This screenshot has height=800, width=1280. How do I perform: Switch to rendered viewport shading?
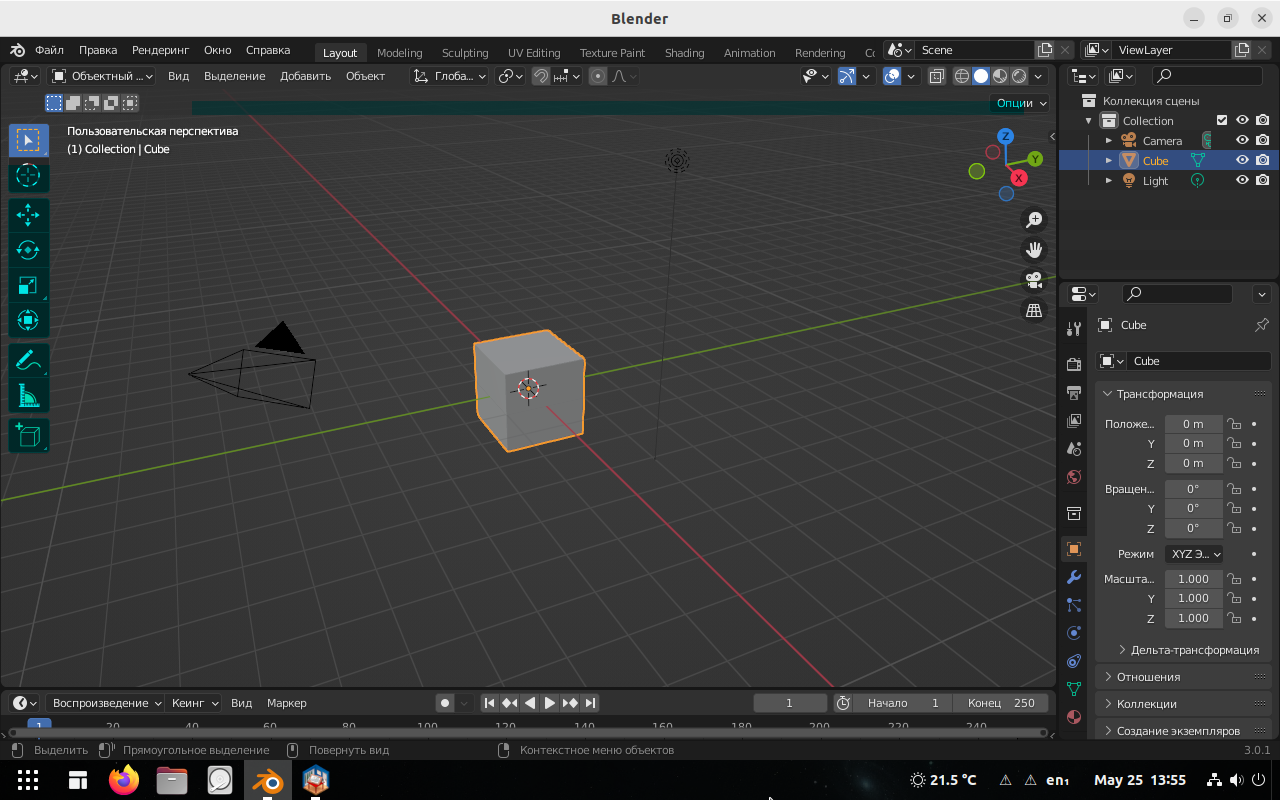[x=1019, y=76]
